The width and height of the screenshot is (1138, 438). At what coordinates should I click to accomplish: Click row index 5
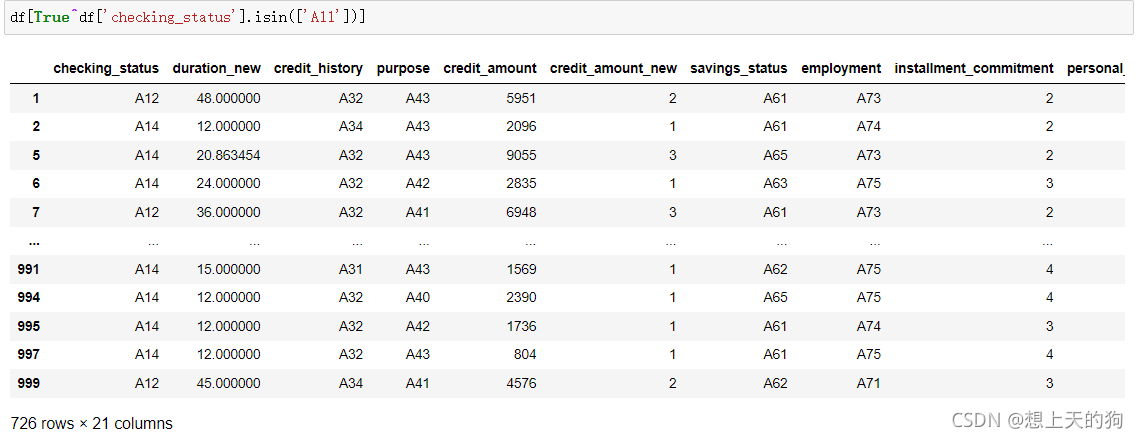(x=36, y=155)
